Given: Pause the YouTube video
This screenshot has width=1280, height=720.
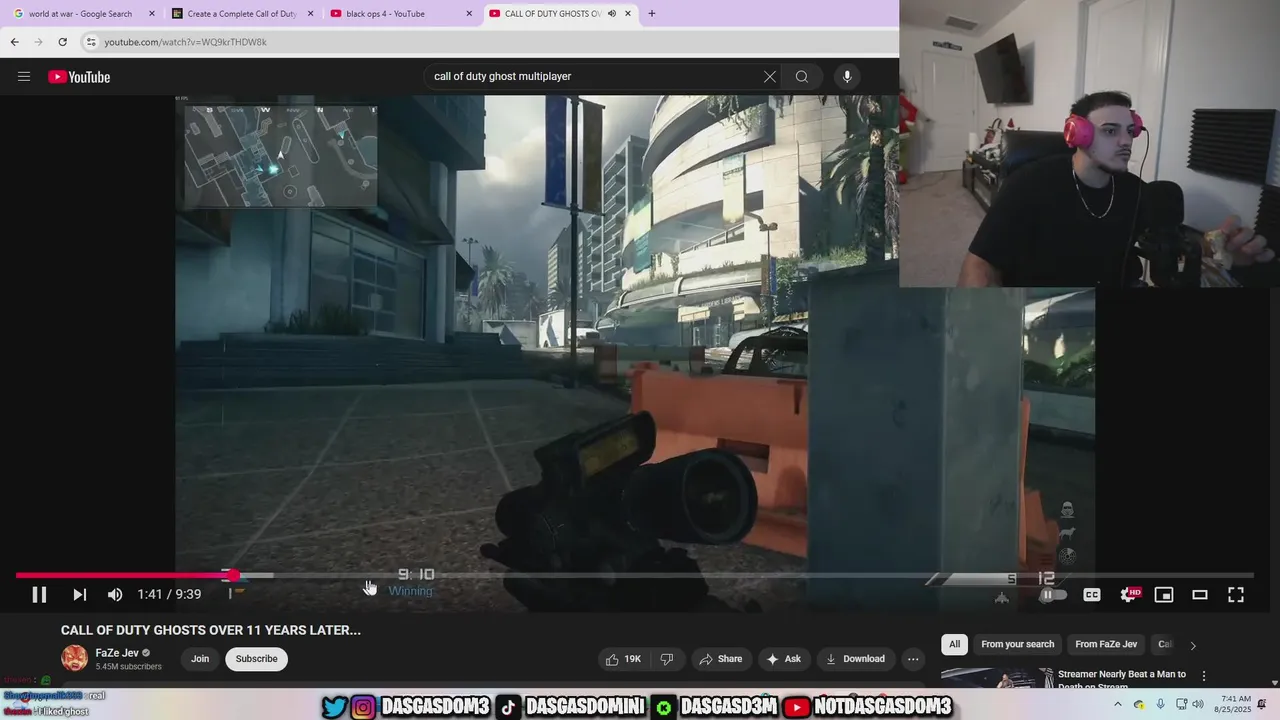Looking at the screenshot, I should click(x=39, y=594).
